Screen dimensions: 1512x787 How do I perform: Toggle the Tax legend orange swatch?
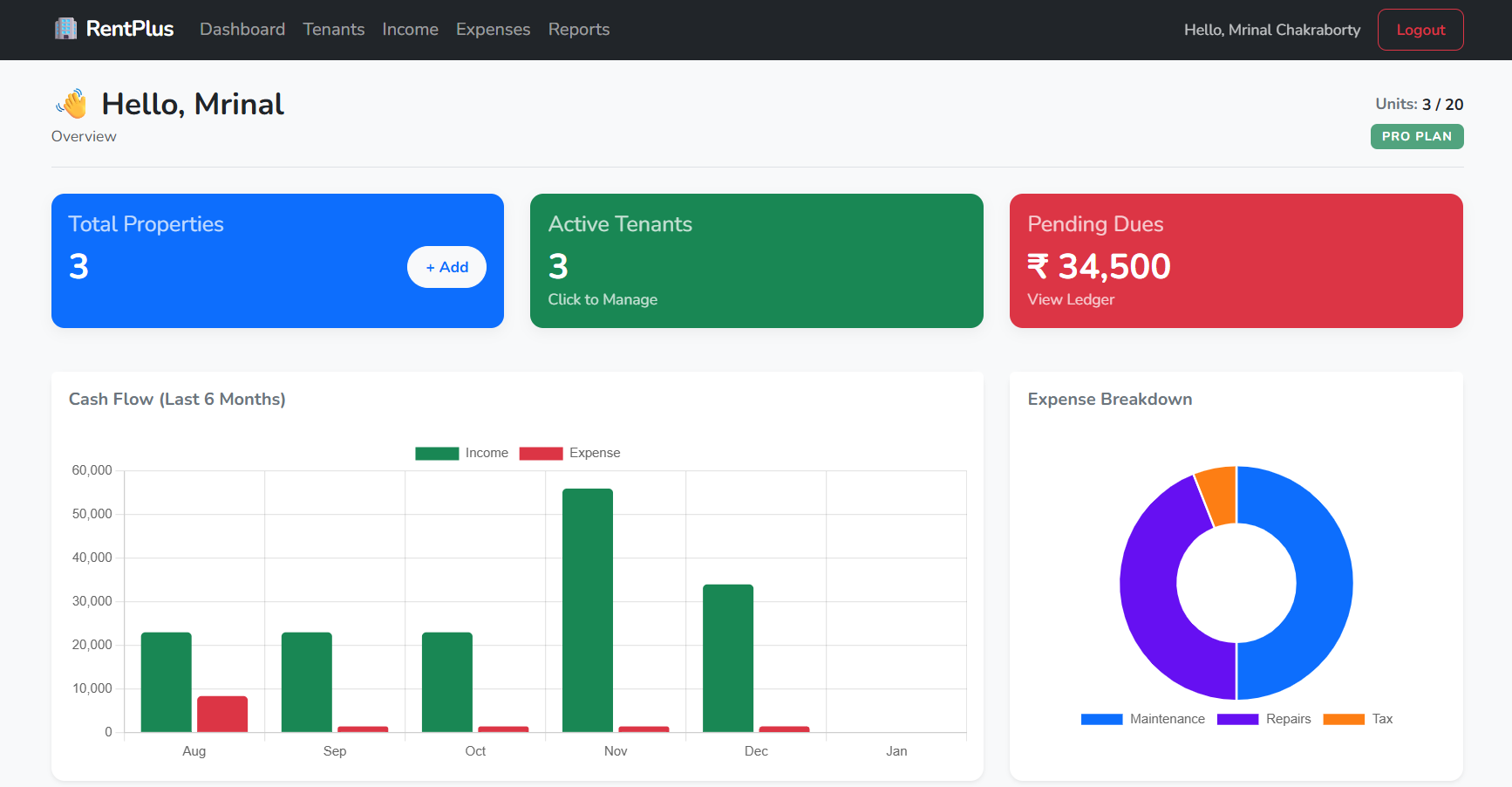coord(1344,719)
